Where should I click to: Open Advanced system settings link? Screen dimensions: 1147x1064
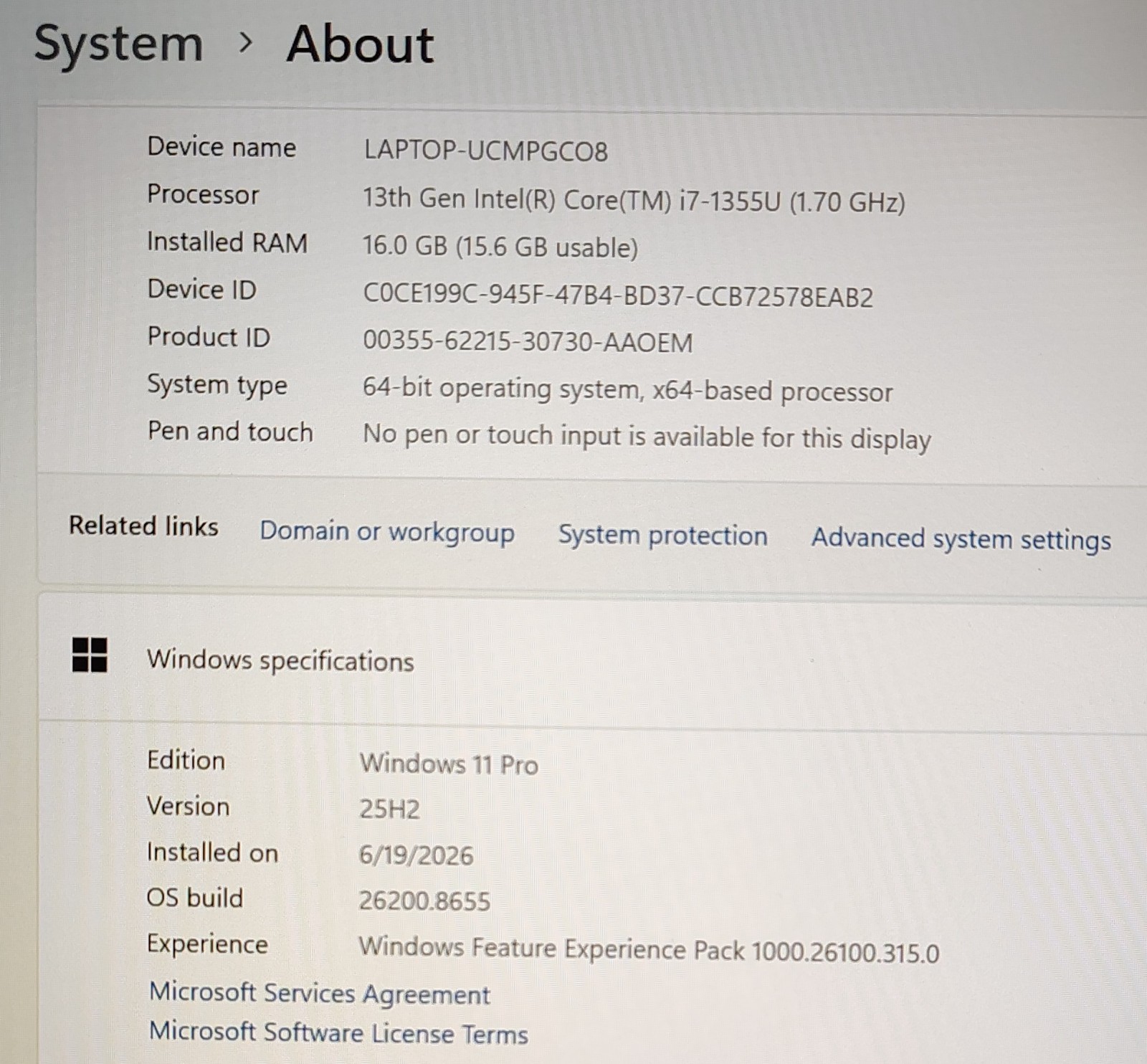point(961,539)
